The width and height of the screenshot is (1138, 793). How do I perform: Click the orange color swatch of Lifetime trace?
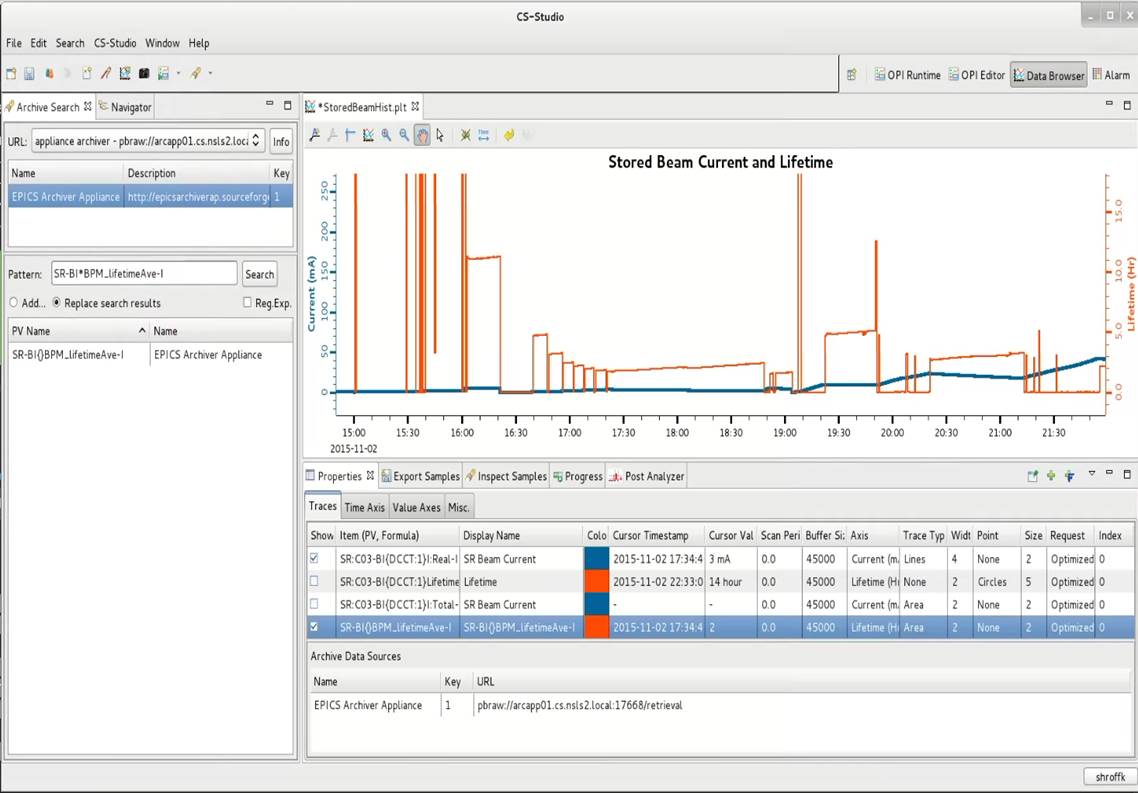pyautogui.click(x=596, y=582)
